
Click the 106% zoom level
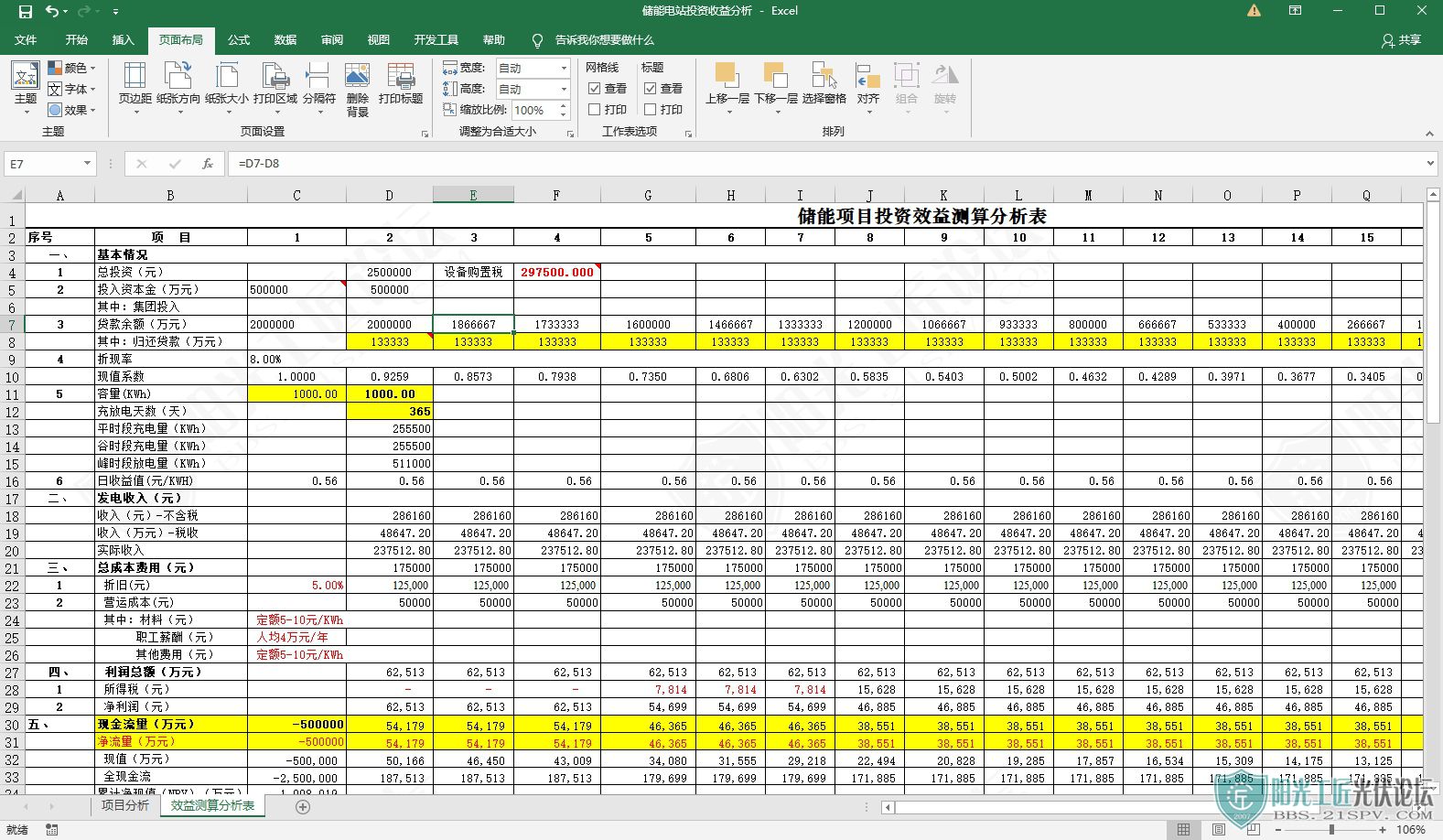pos(1410,830)
